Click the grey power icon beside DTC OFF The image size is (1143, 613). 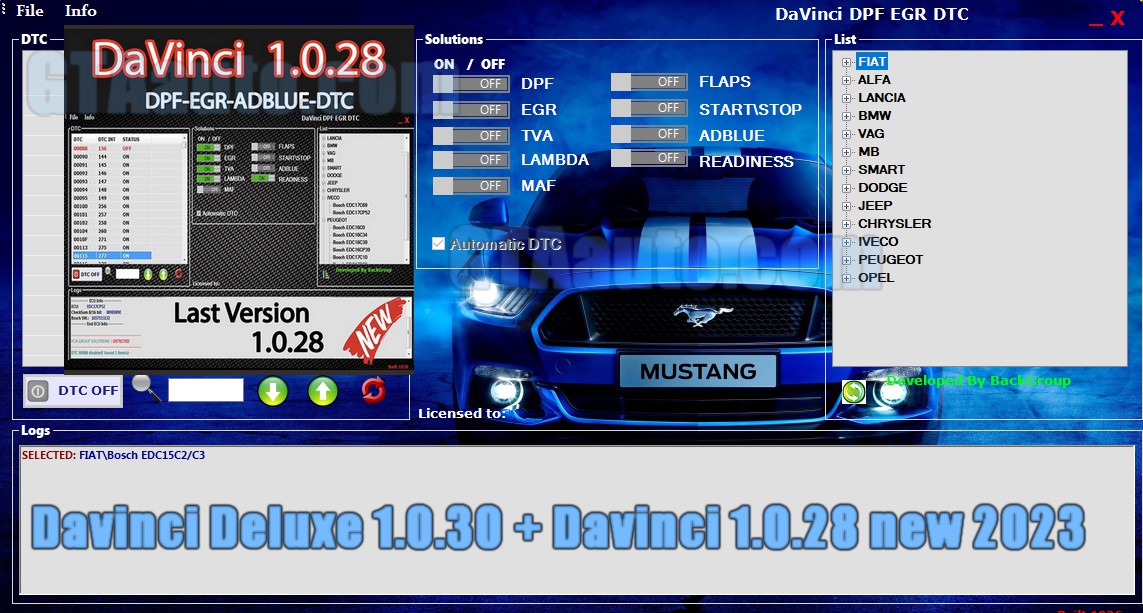(x=38, y=391)
